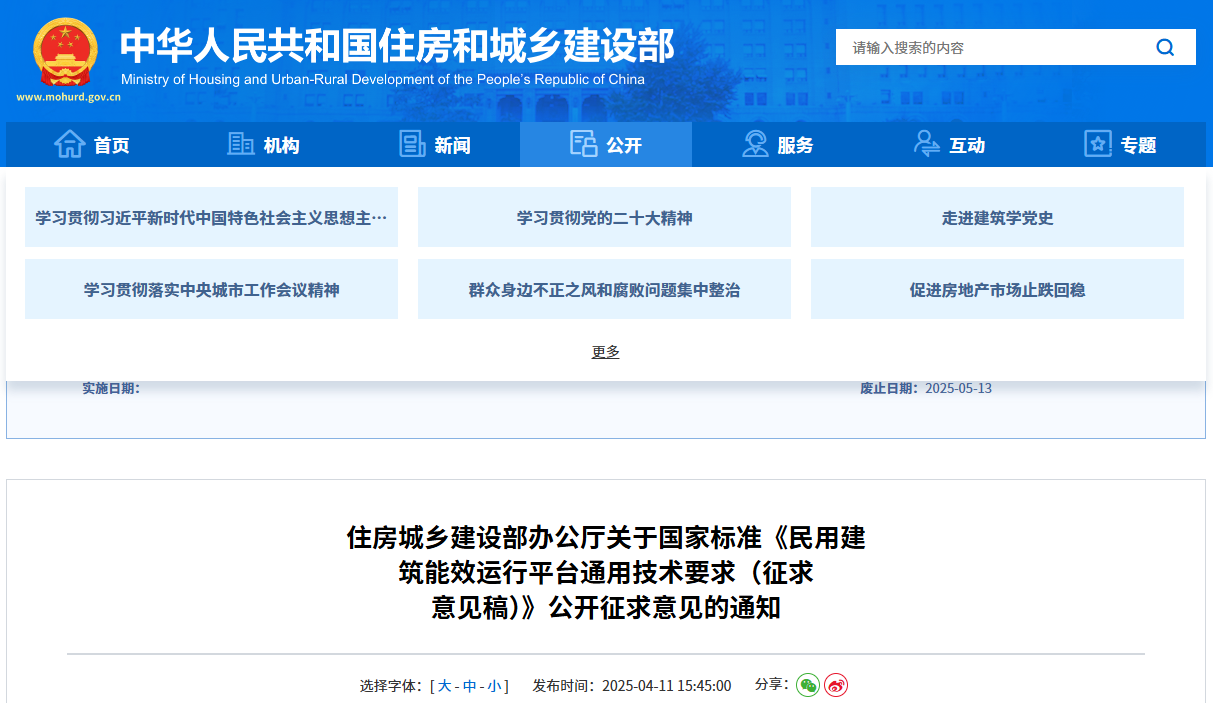The width and height of the screenshot is (1213, 703).
Task: Open 群众身边不正之风和腐败问题集中整治 topic
Action: (x=604, y=290)
